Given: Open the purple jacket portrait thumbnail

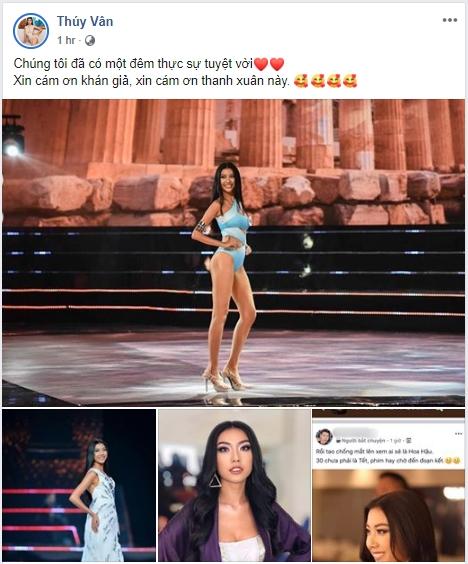Looking at the screenshot, I should click(234, 485).
